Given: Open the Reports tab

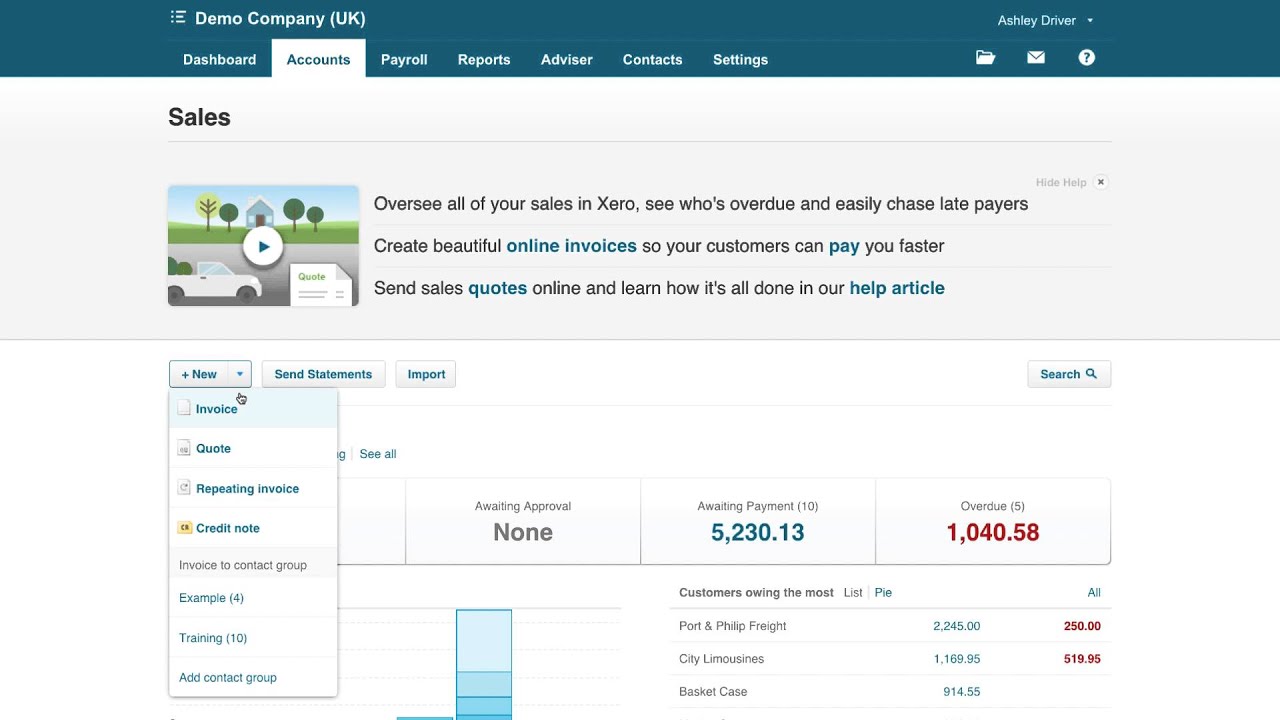Looking at the screenshot, I should pos(484,59).
